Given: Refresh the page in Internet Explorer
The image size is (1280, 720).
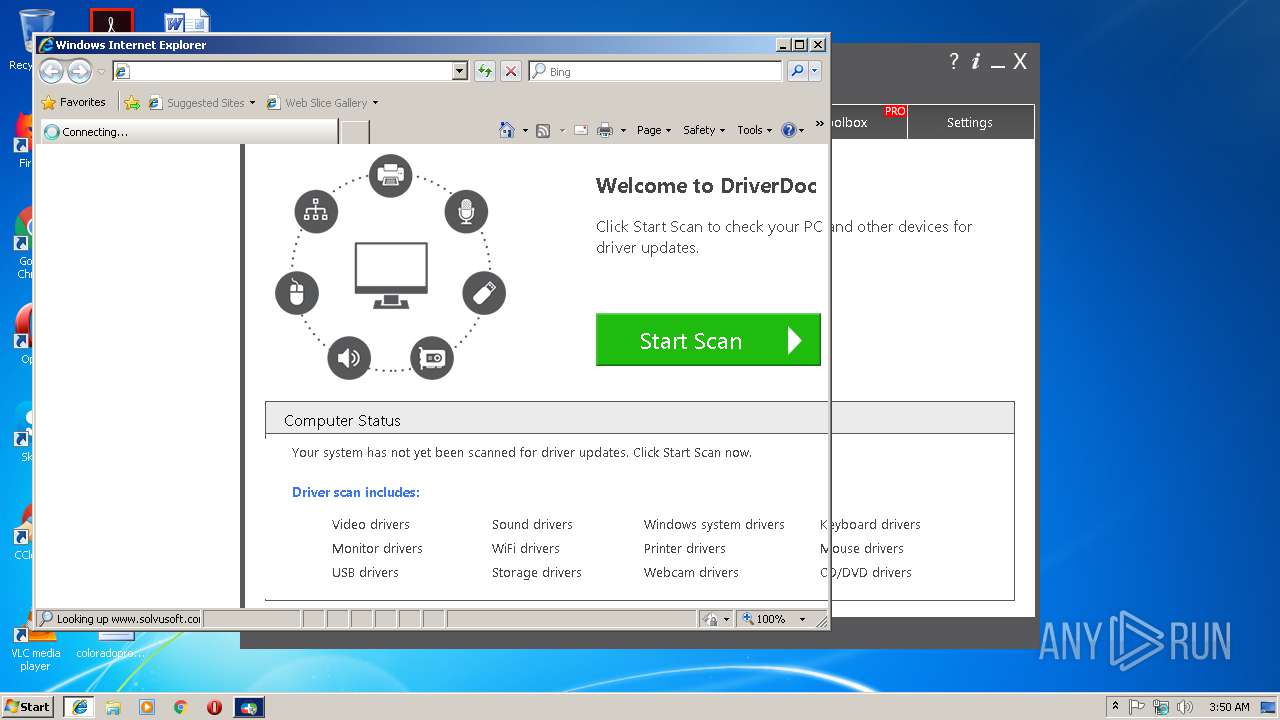Looking at the screenshot, I should point(485,71).
